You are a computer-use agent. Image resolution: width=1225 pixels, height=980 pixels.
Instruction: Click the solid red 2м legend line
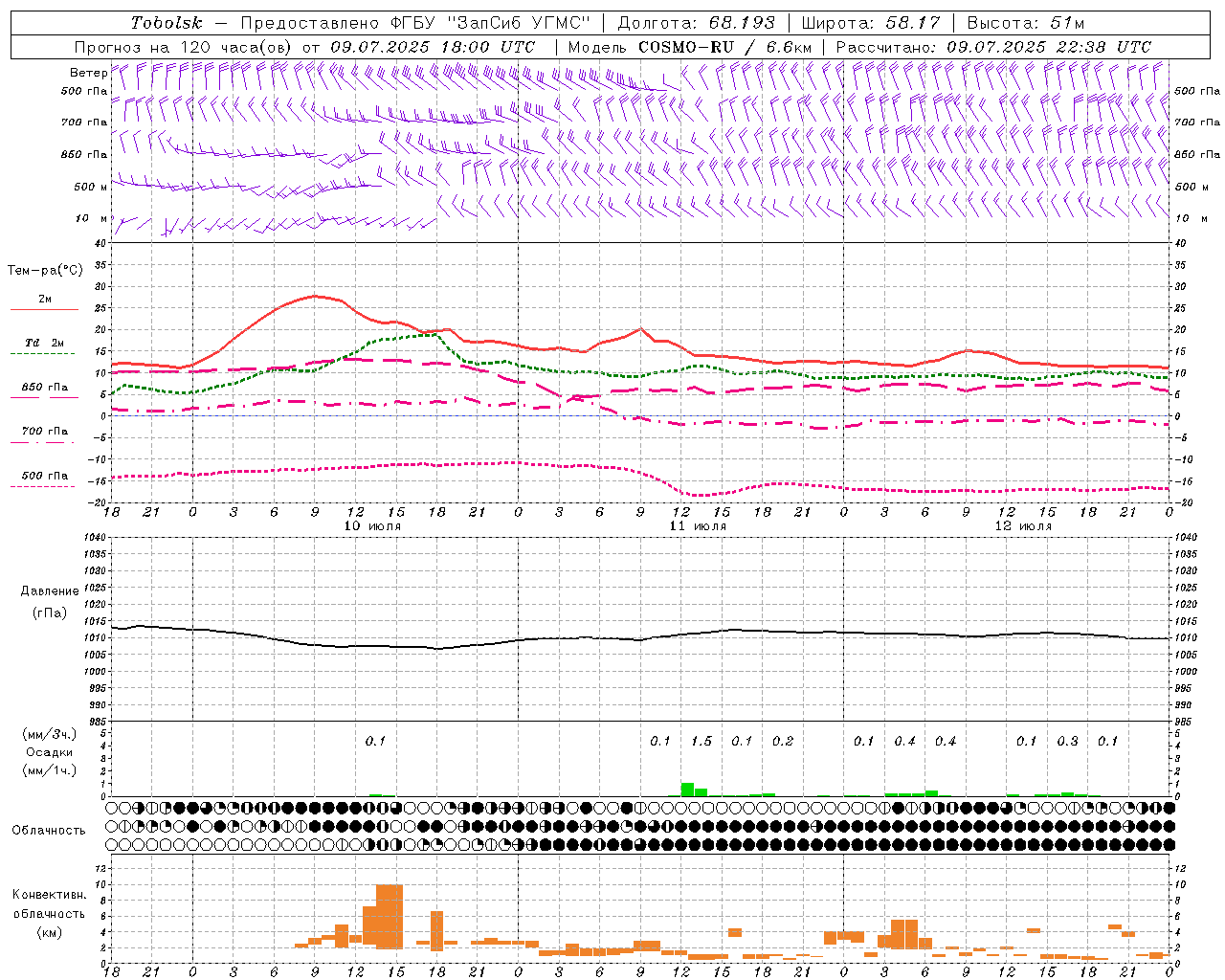tap(44, 309)
